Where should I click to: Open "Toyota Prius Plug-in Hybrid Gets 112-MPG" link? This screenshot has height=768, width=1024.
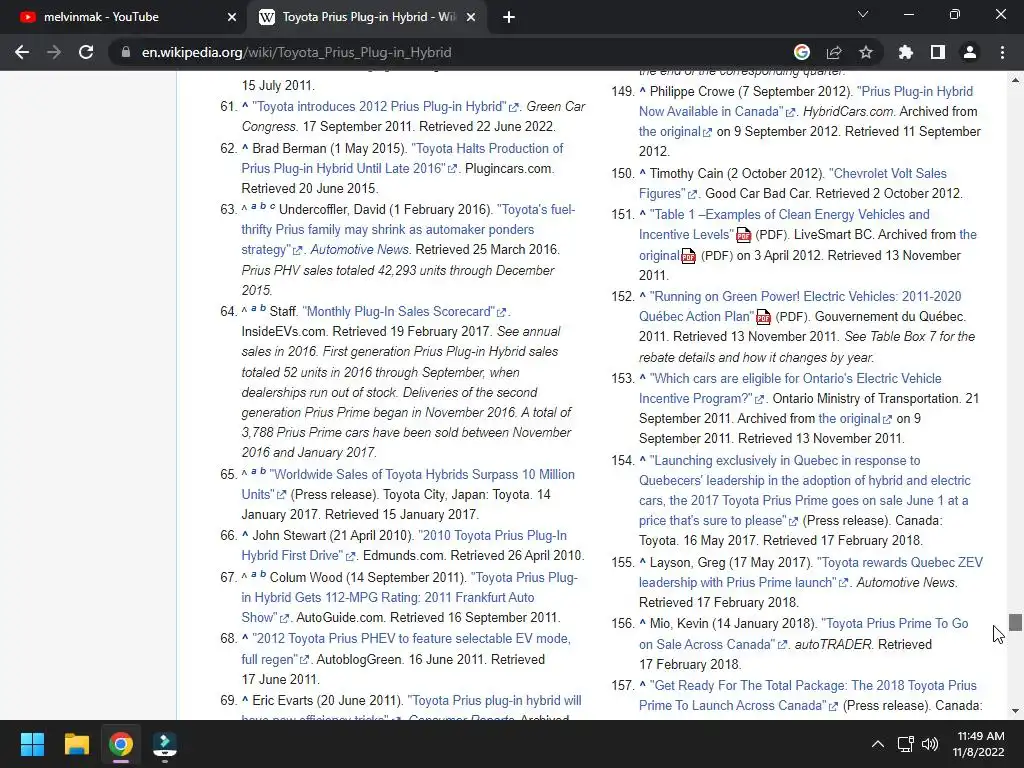click(x=409, y=597)
